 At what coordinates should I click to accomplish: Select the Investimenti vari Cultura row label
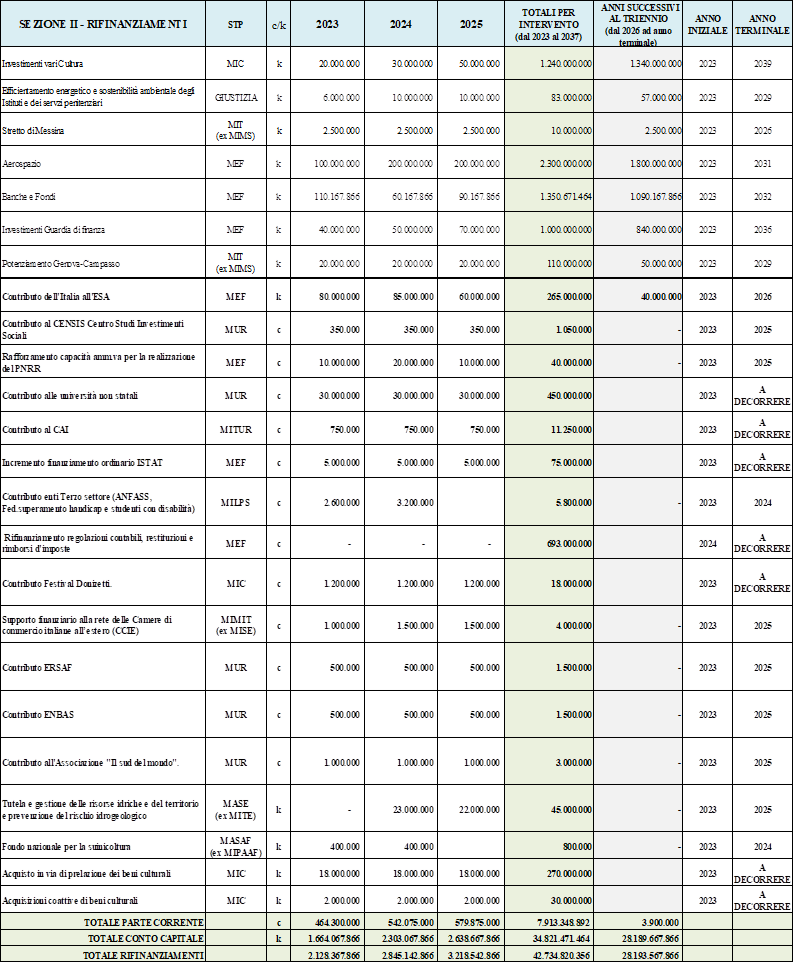point(43,63)
